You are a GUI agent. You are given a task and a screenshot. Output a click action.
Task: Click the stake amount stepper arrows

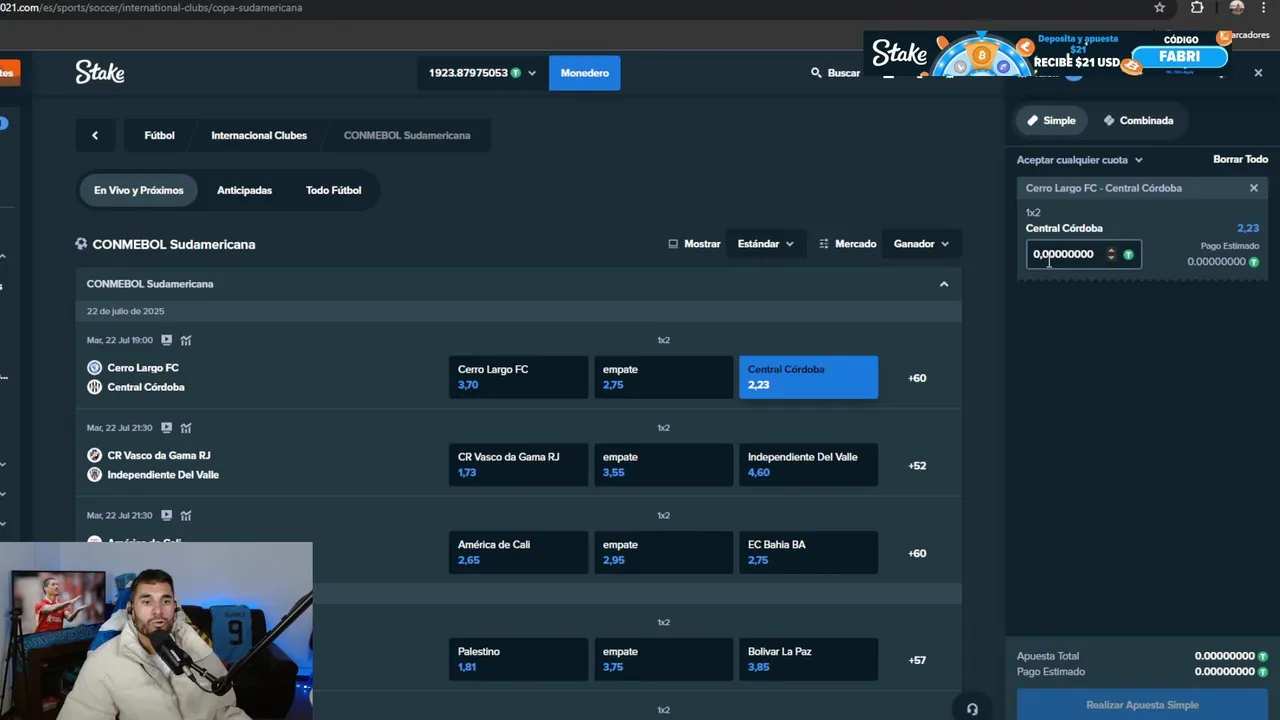pyautogui.click(x=1110, y=254)
